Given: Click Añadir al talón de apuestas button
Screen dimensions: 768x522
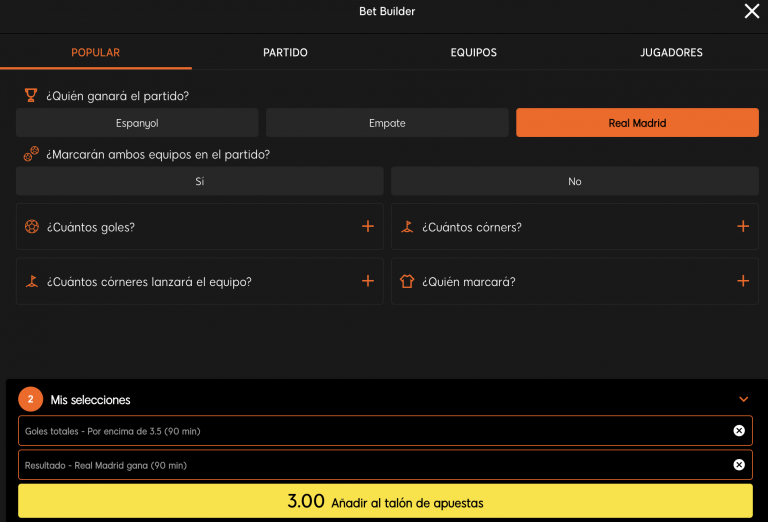Looking at the screenshot, I should pos(385,502).
